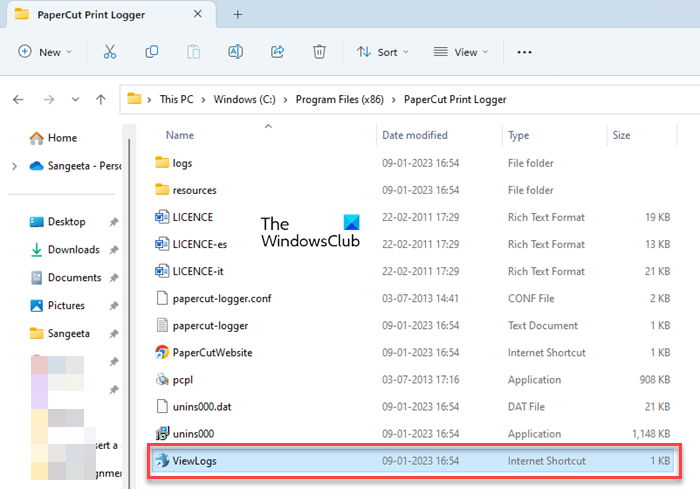Open the See more ellipsis menu

click(524, 52)
